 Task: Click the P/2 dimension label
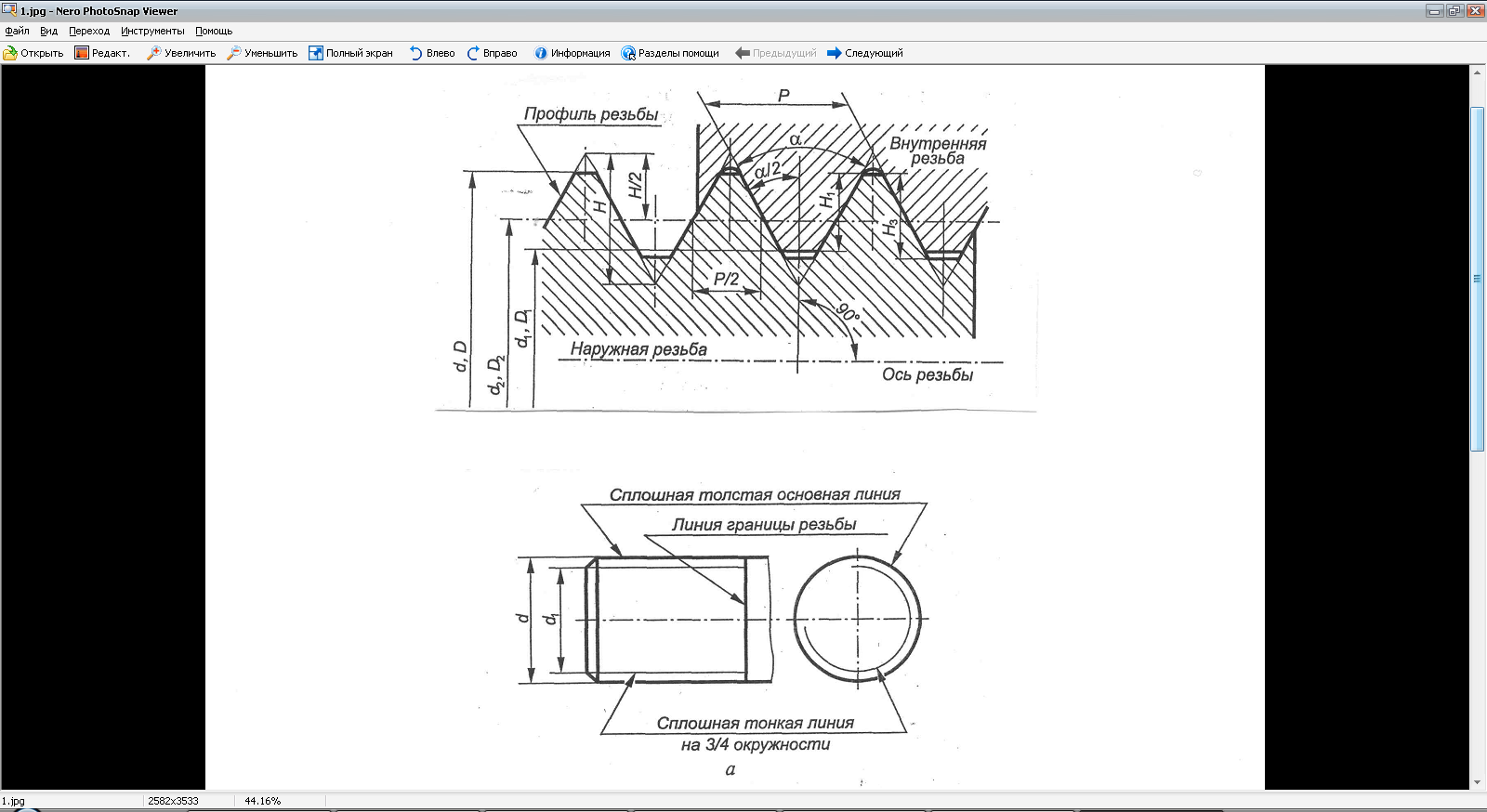click(x=726, y=279)
